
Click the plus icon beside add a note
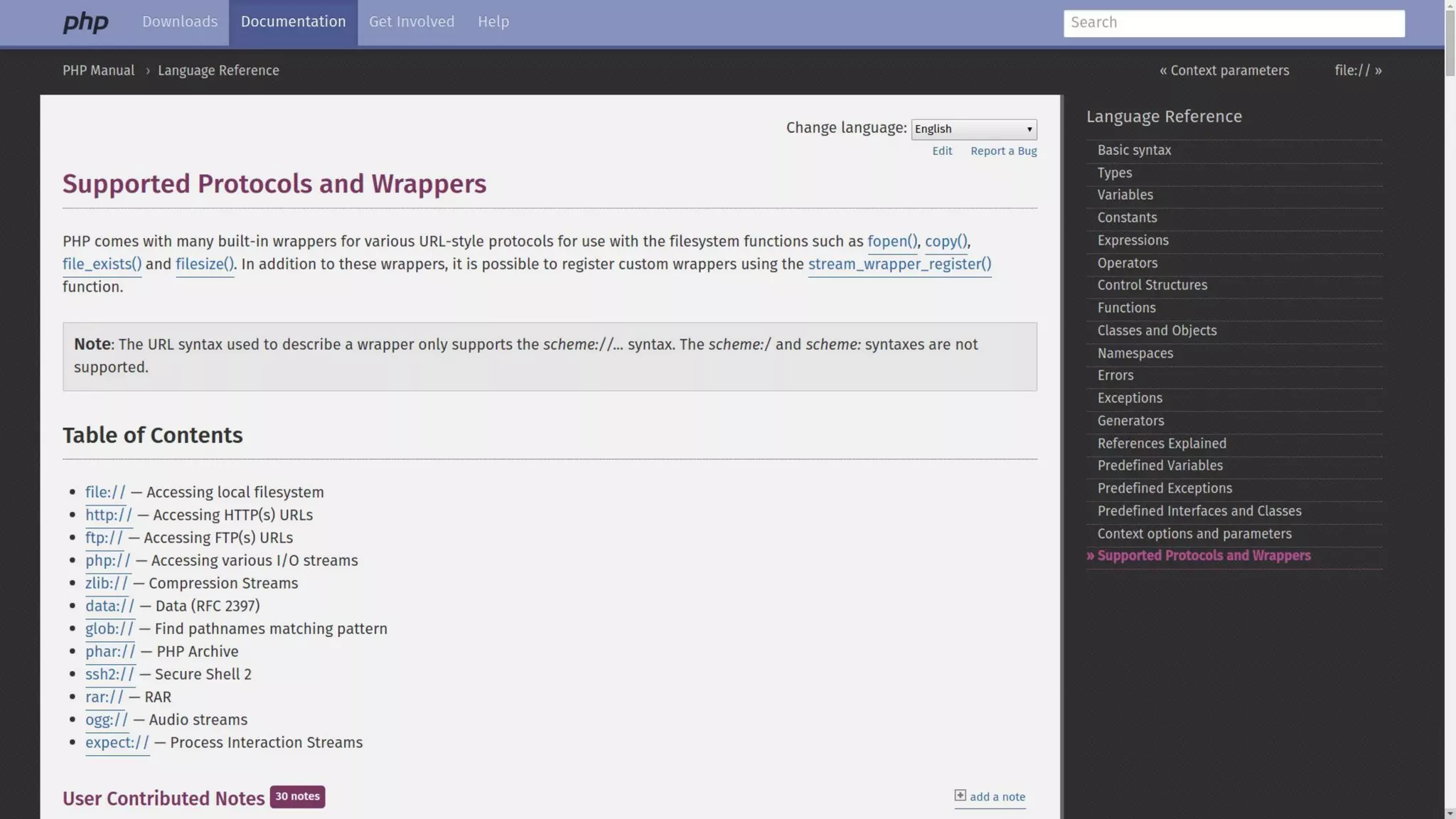[x=960, y=796]
